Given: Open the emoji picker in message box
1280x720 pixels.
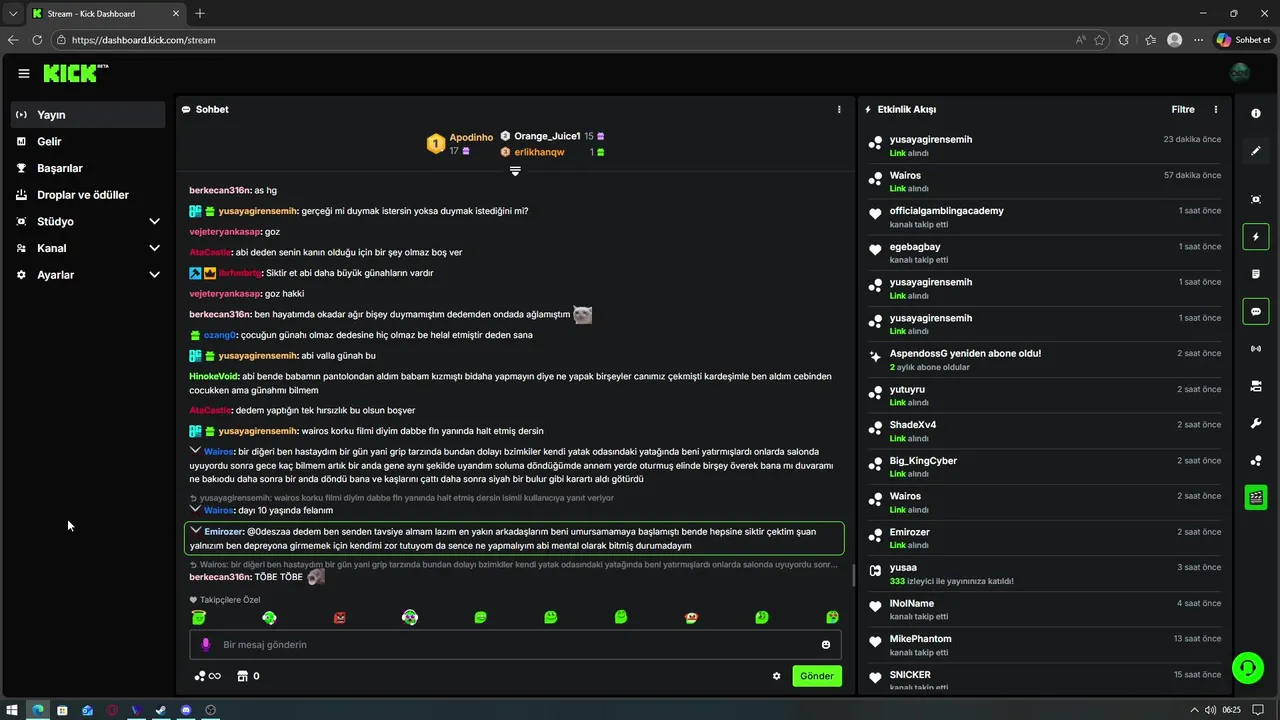Looking at the screenshot, I should [x=826, y=645].
